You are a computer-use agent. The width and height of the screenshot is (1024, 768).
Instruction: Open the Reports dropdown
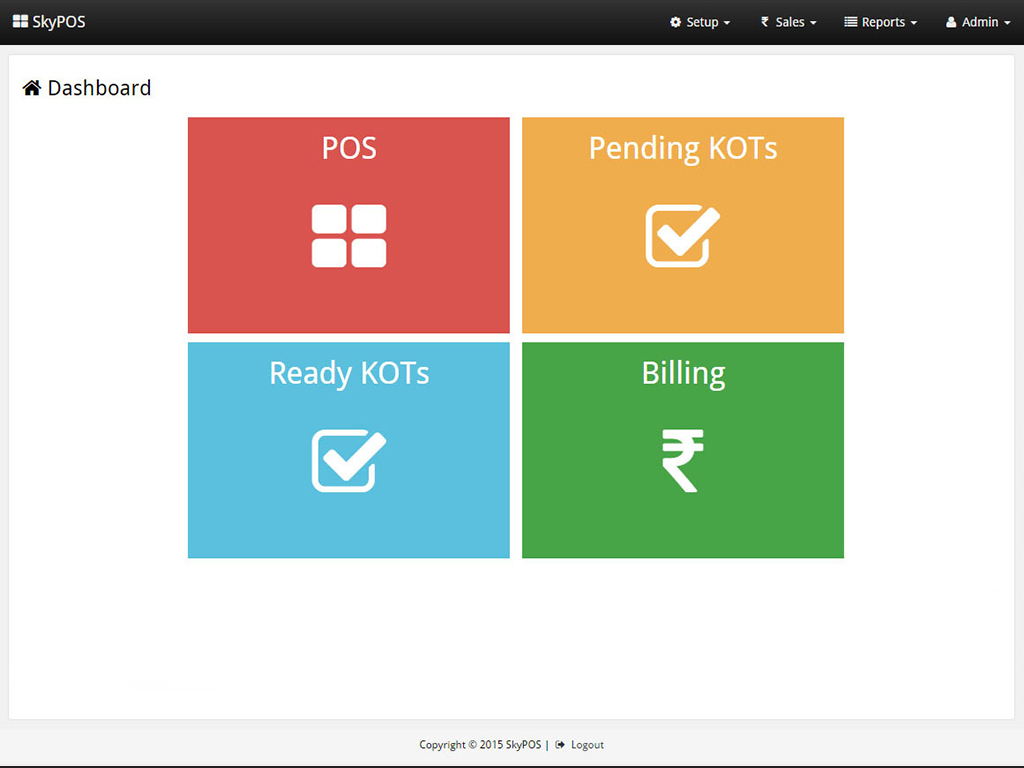click(884, 22)
